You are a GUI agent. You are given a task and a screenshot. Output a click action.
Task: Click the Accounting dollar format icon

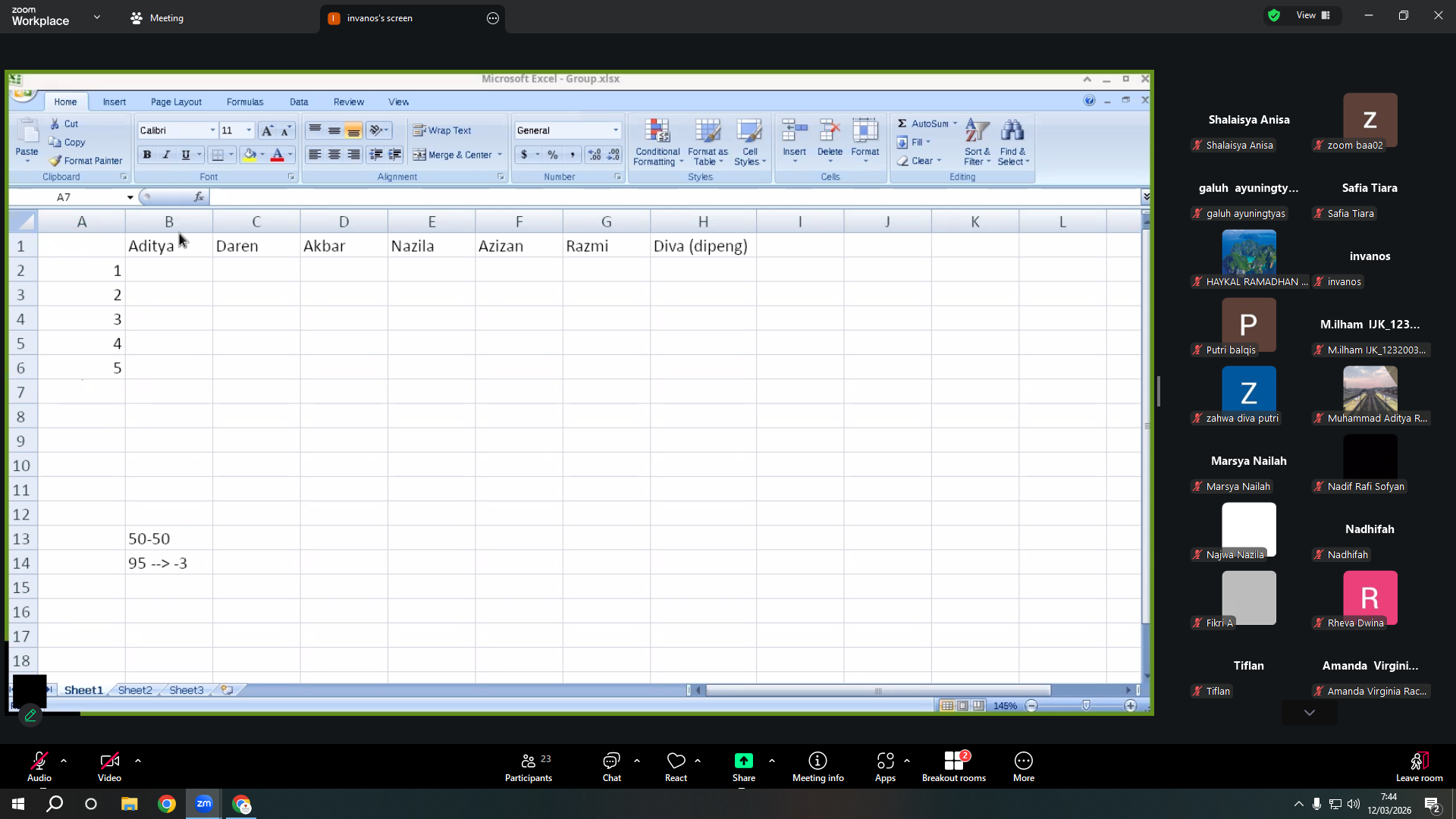pos(524,155)
